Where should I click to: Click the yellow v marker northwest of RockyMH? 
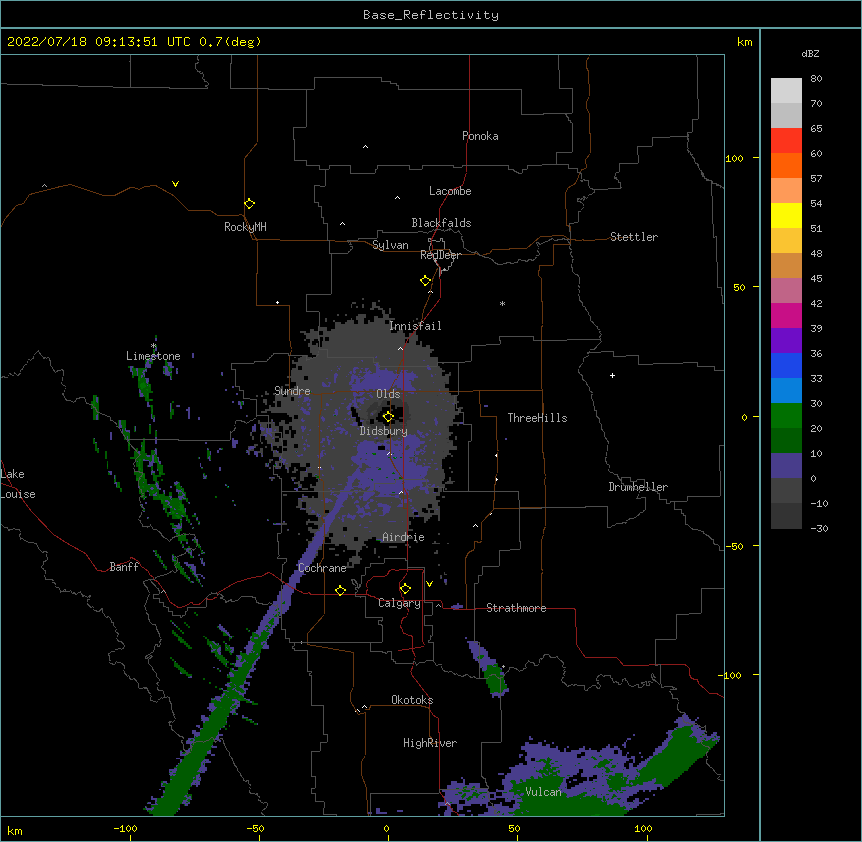tap(175, 184)
